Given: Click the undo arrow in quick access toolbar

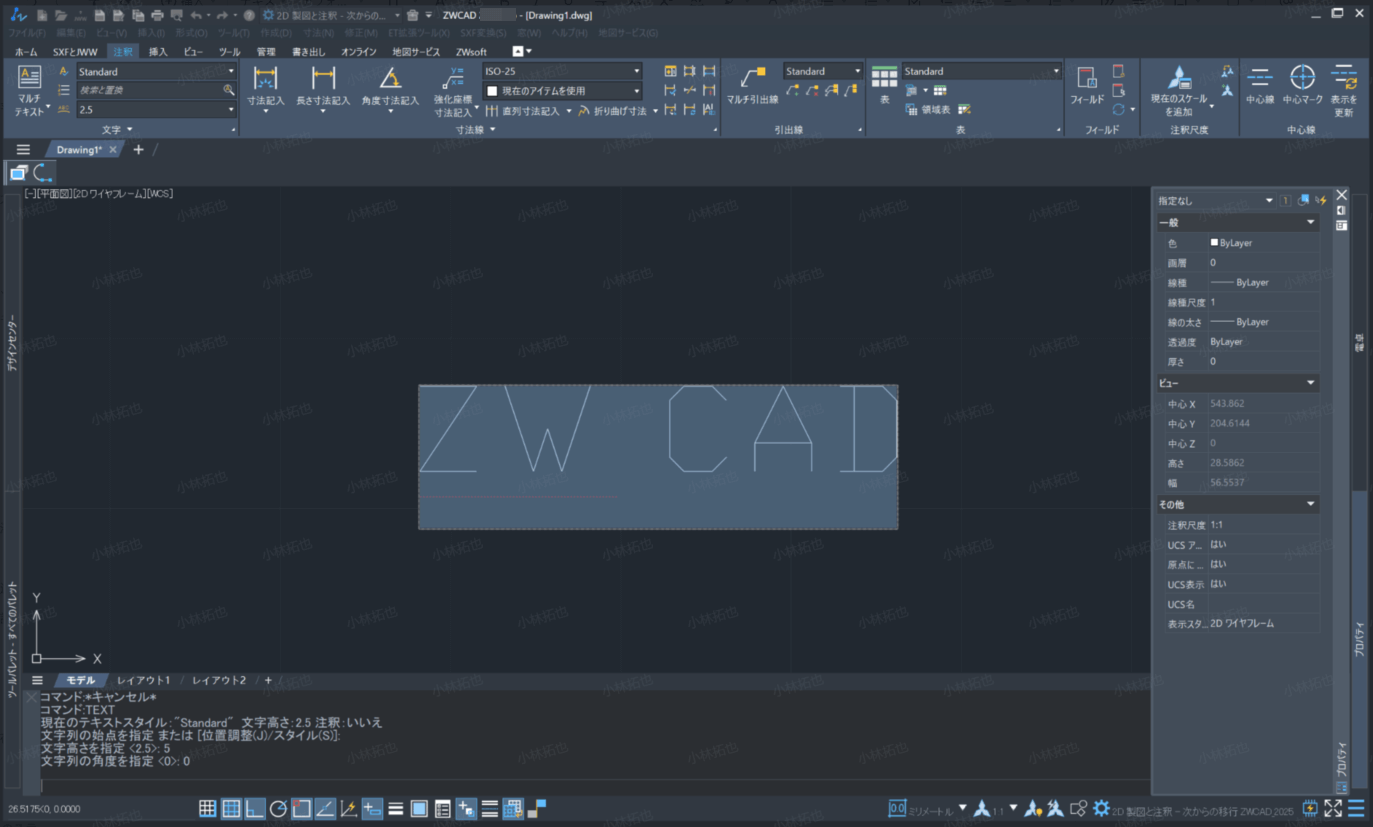Looking at the screenshot, I should coord(196,15).
